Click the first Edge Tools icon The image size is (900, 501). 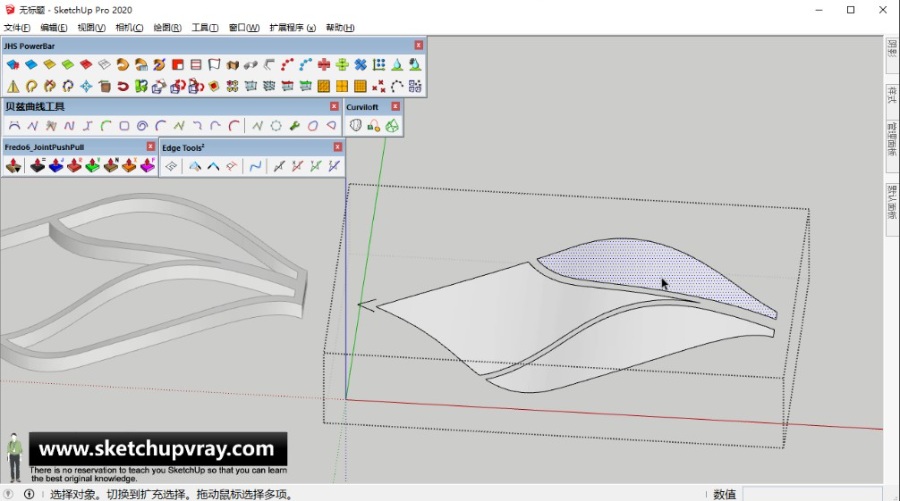pyautogui.click(x=171, y=166)
